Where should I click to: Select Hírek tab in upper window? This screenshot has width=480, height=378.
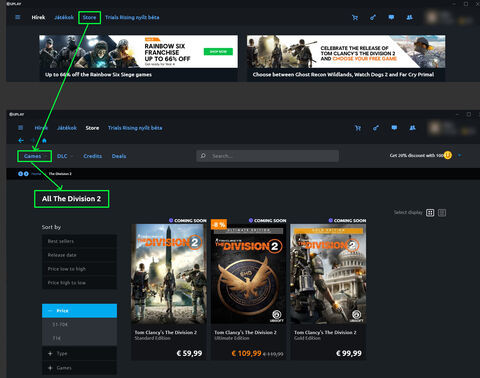point(38,17)
